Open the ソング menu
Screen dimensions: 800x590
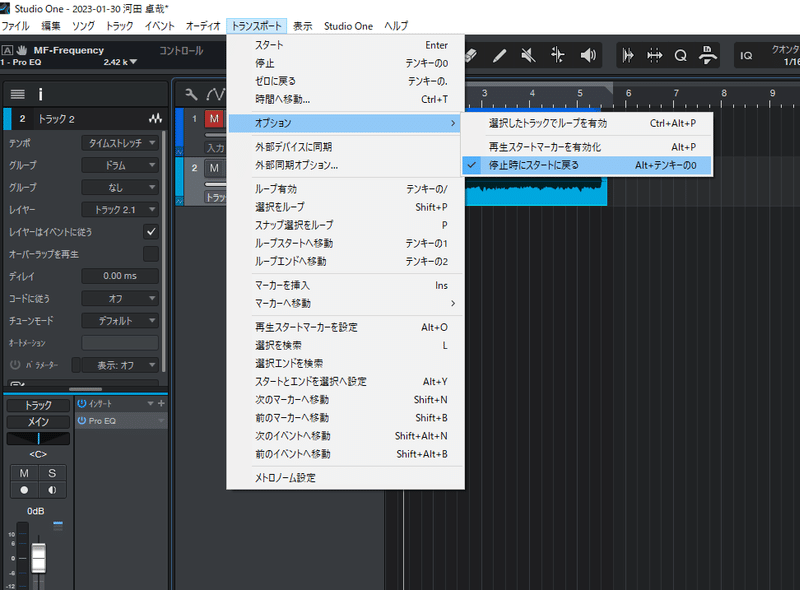(83, 26)
